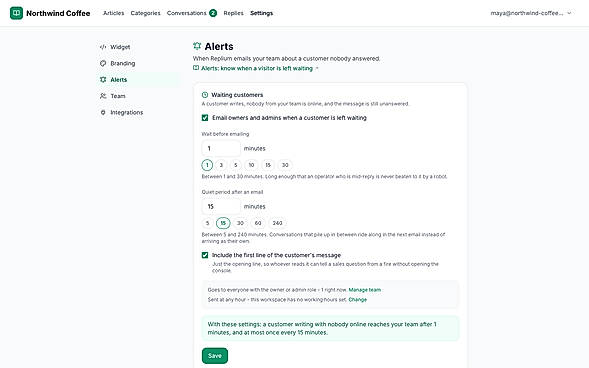Go to the Conversations tab
589x368 pixels.
tap(187, 13)
